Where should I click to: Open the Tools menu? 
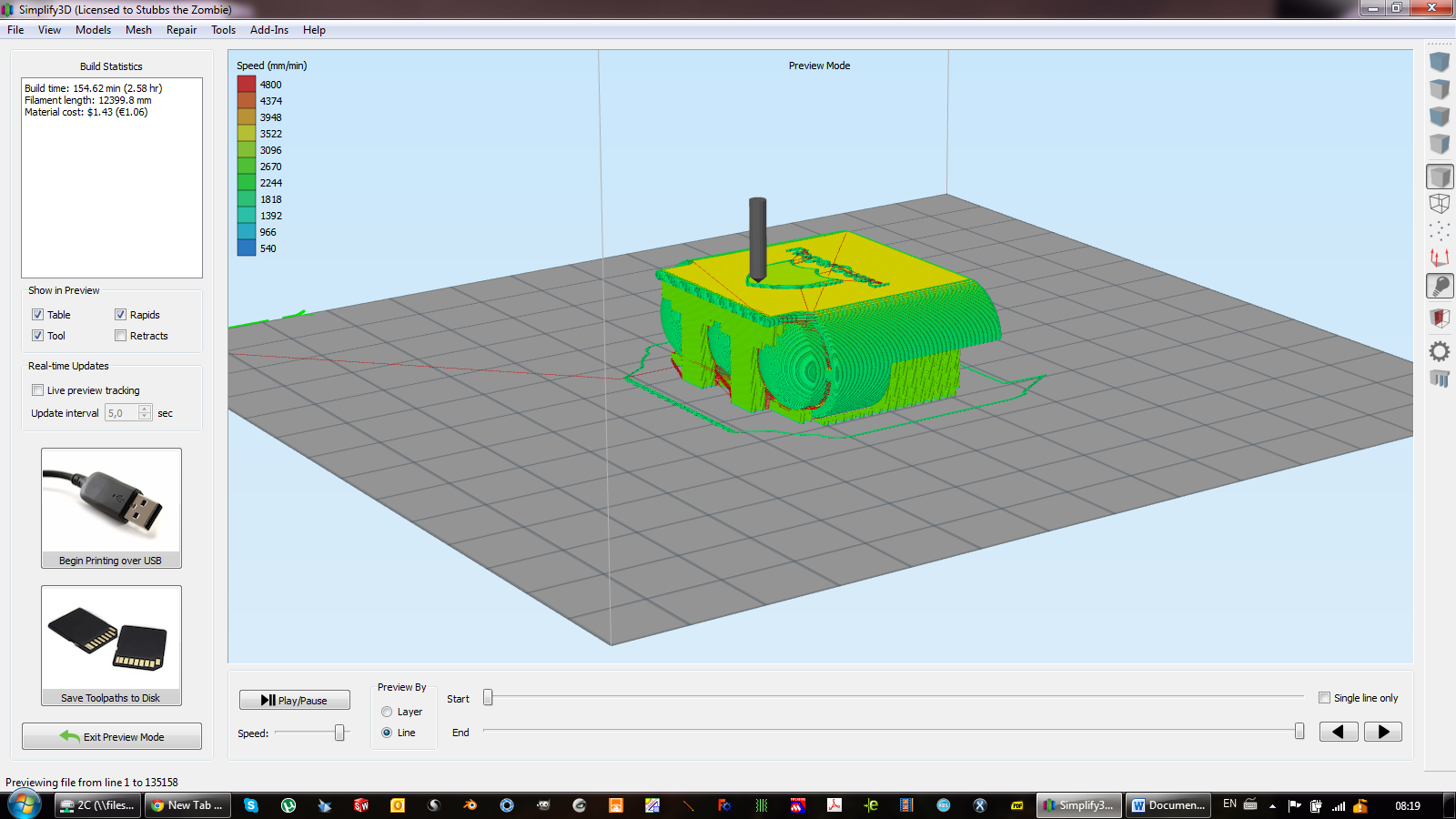point(223,30)
